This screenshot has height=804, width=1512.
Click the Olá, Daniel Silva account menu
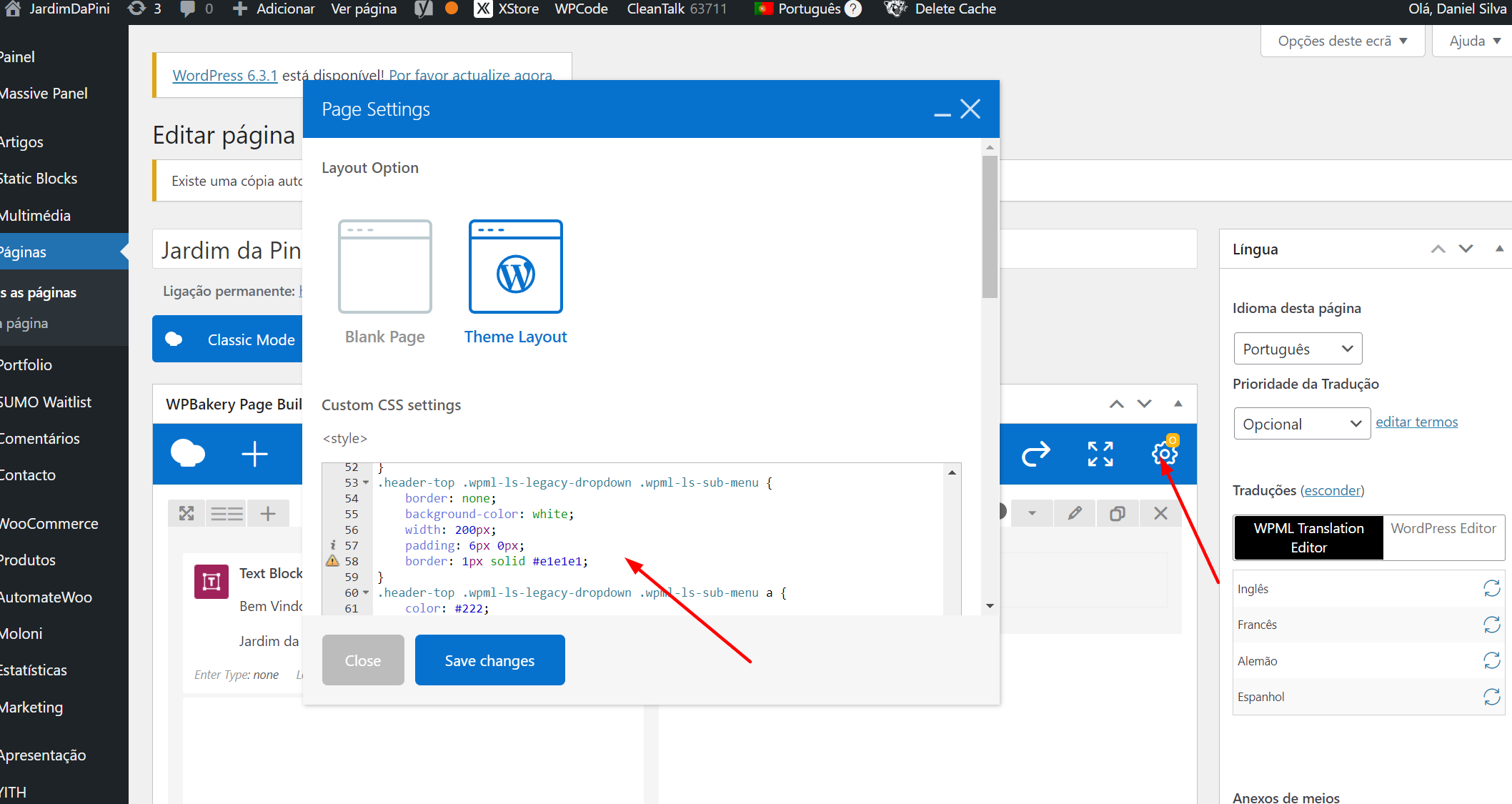[x=1457, y=9]
